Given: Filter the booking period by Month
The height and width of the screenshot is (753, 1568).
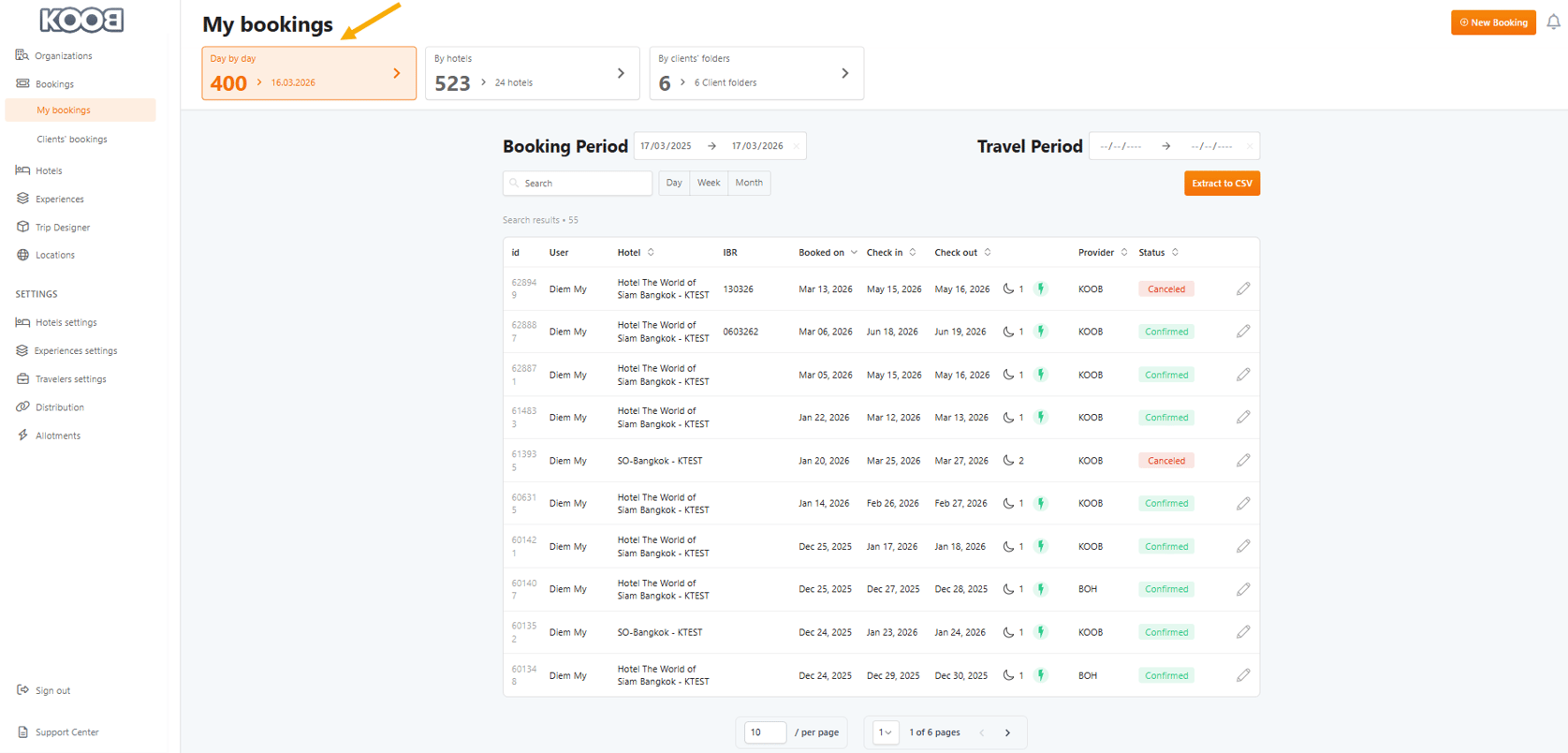Looking at the screenshot, I should [749, 183].
